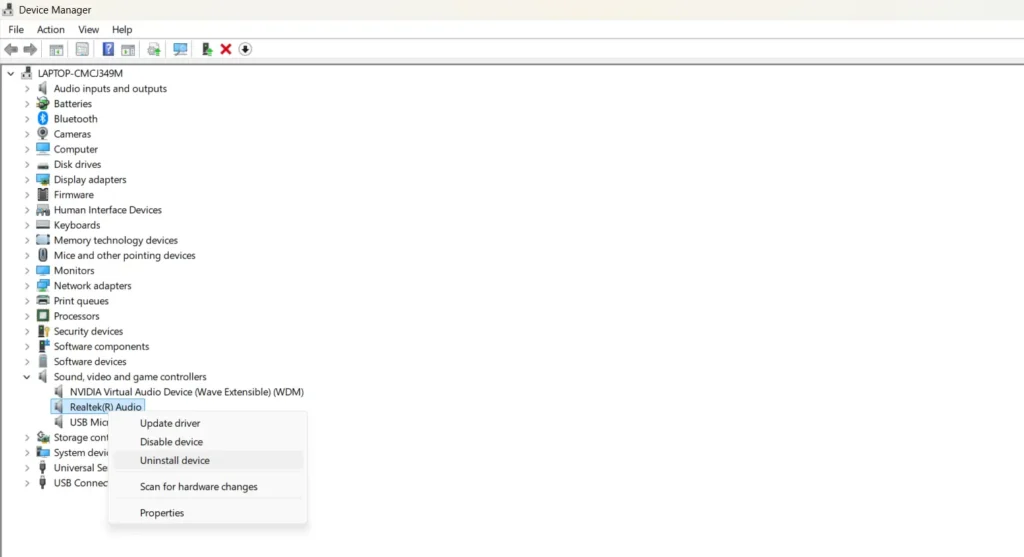This screenshot has height=557, width=1024.
Task: Open the File menu
Action: click(x=16, y=29)
